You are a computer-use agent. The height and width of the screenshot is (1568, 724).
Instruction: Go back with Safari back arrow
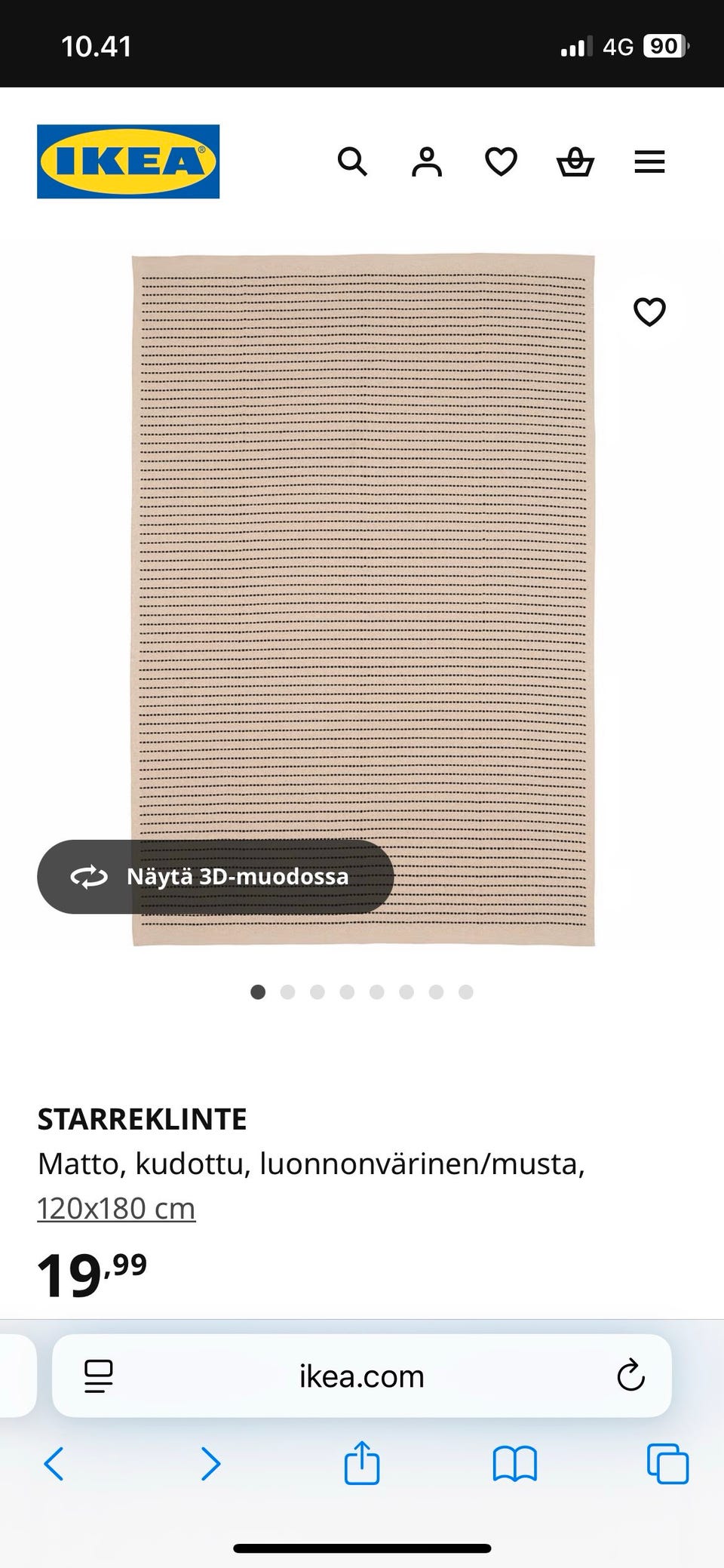54,1464
